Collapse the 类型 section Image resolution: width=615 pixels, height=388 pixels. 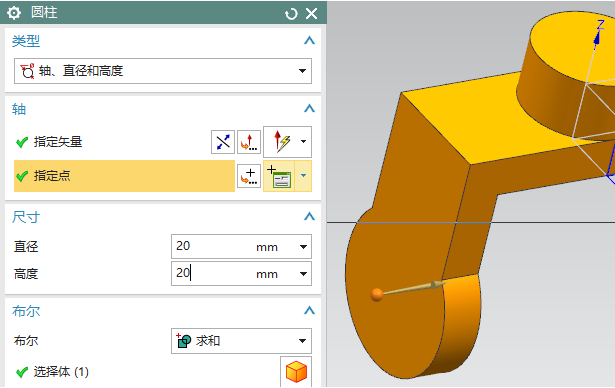pos(309,40)
